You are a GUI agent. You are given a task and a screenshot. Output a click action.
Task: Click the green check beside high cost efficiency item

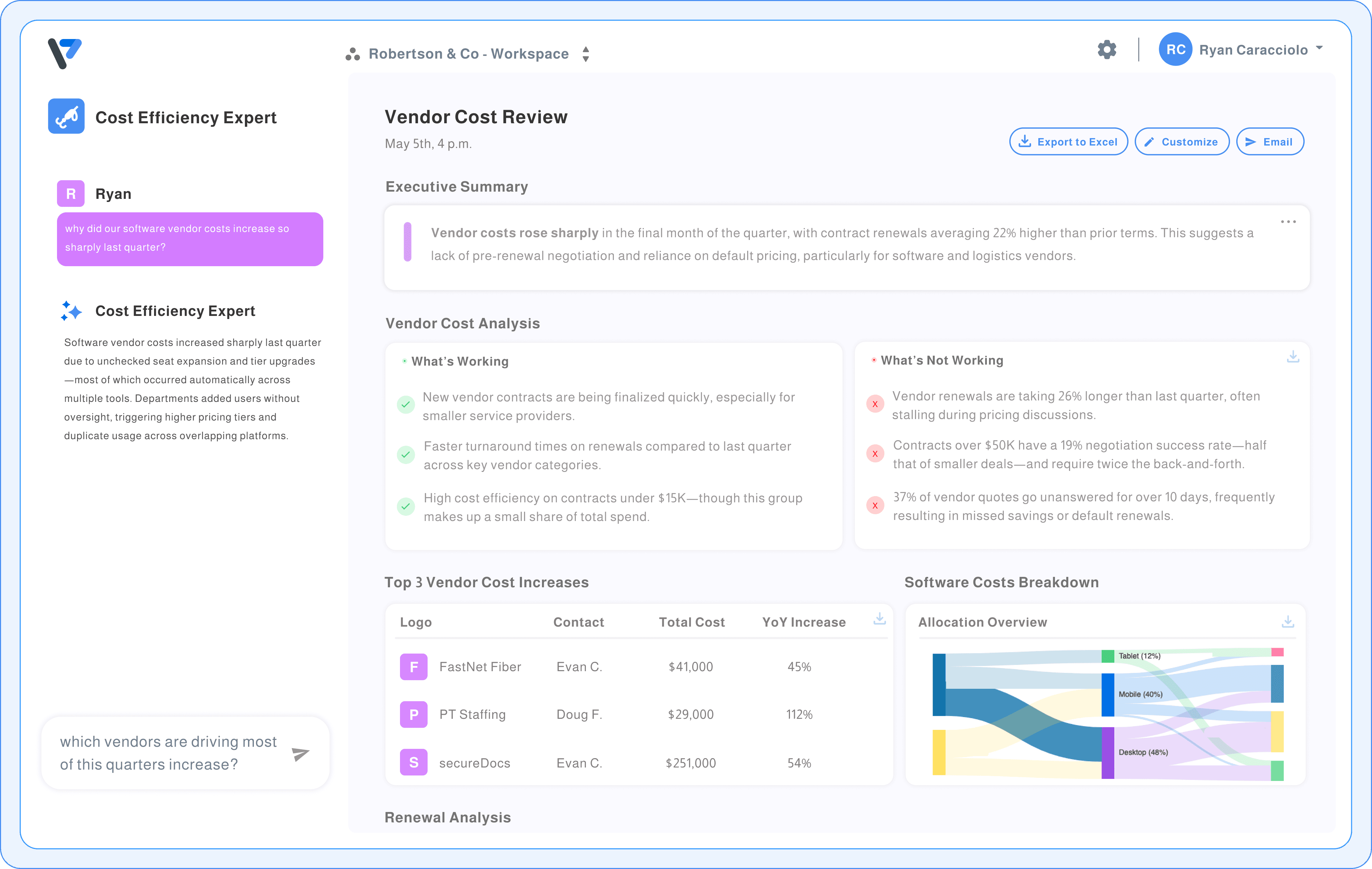click(406, 506)
